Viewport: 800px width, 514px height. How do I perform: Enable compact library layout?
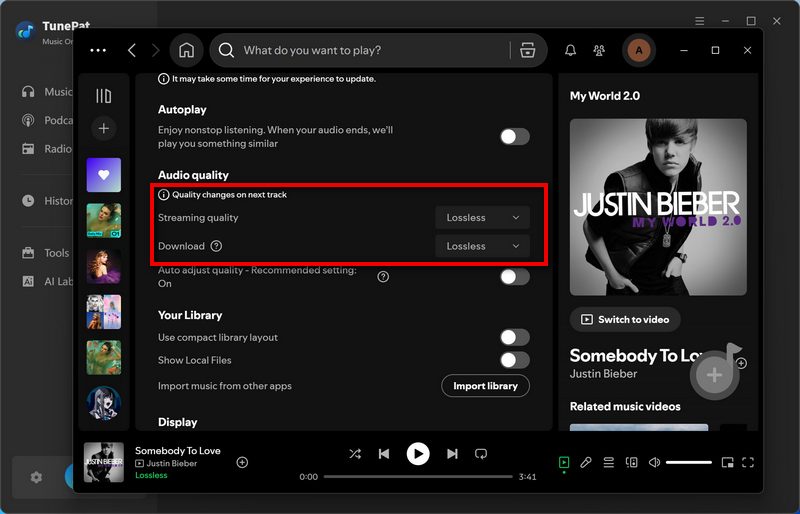515,337
